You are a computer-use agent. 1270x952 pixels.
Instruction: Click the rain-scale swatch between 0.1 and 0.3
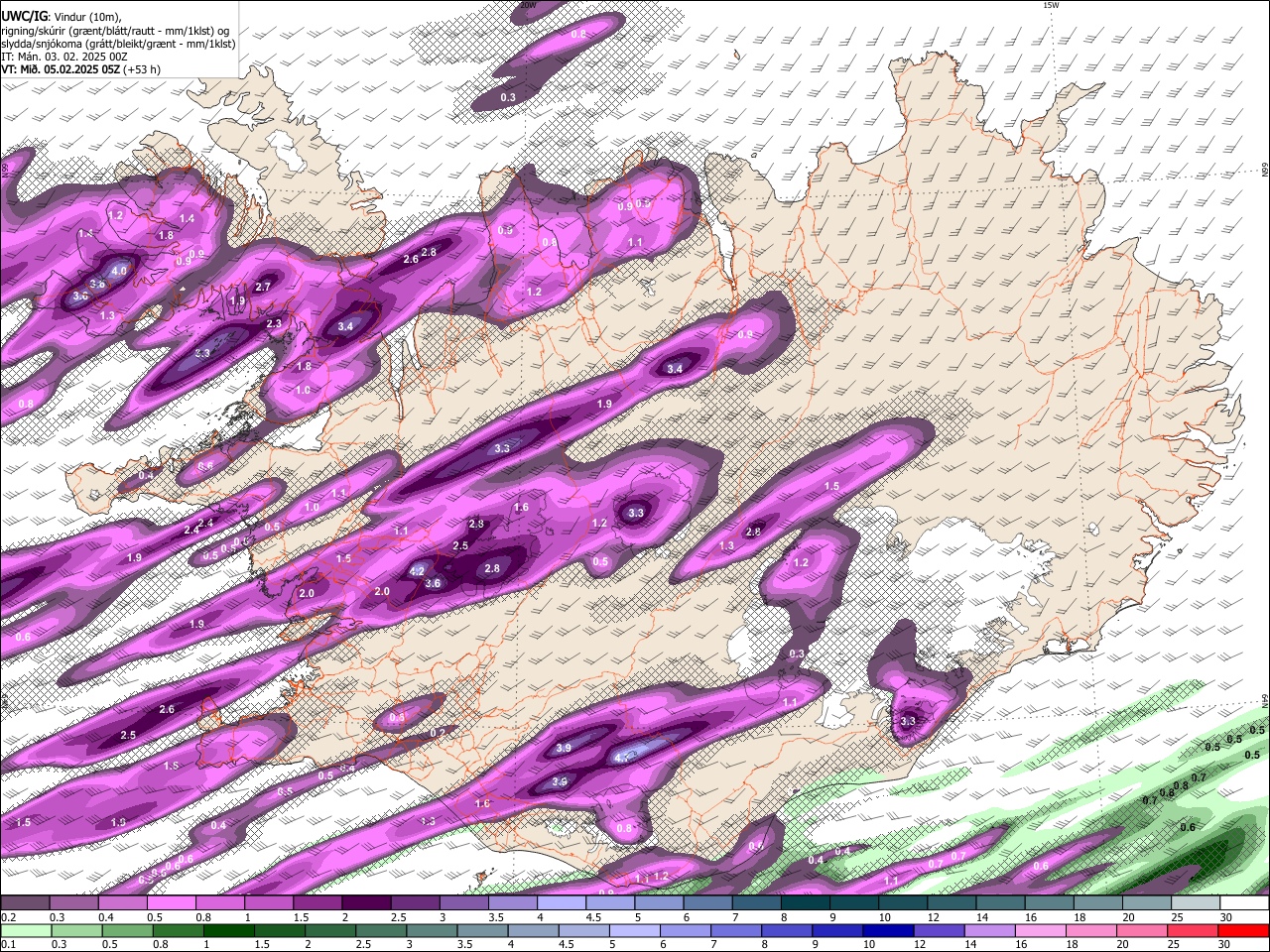point(26,930)
